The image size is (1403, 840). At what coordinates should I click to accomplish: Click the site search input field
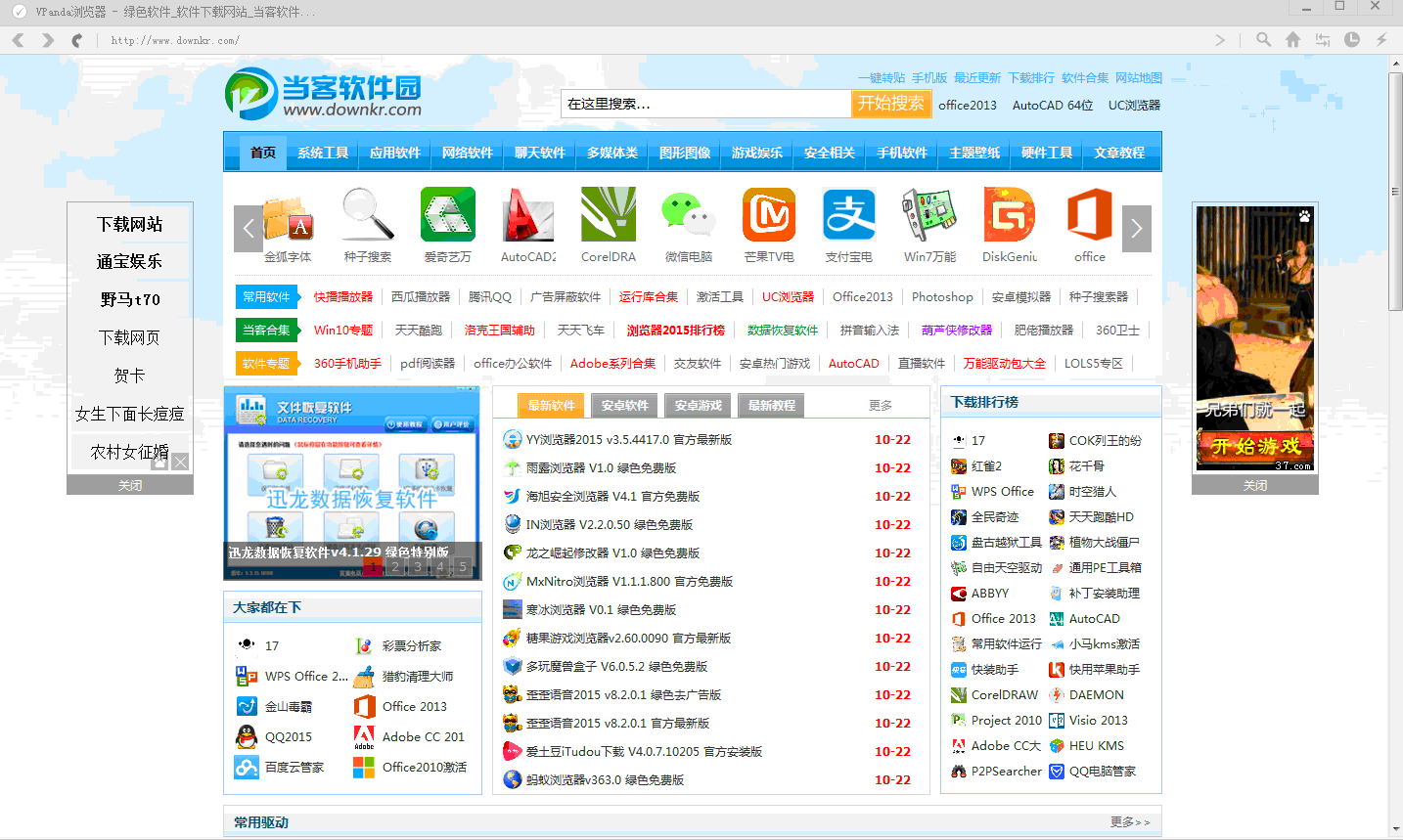705,104
